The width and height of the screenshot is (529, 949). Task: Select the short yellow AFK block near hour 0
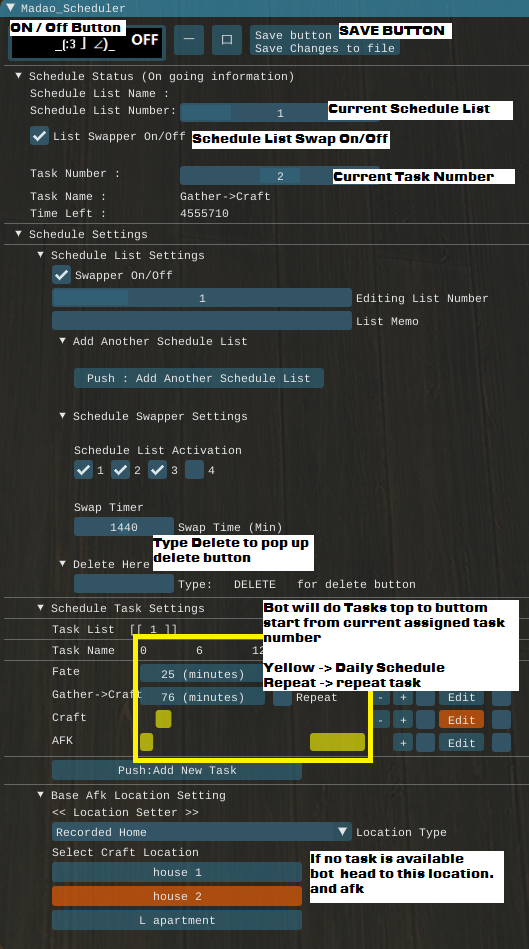click(x=146, y=742)
